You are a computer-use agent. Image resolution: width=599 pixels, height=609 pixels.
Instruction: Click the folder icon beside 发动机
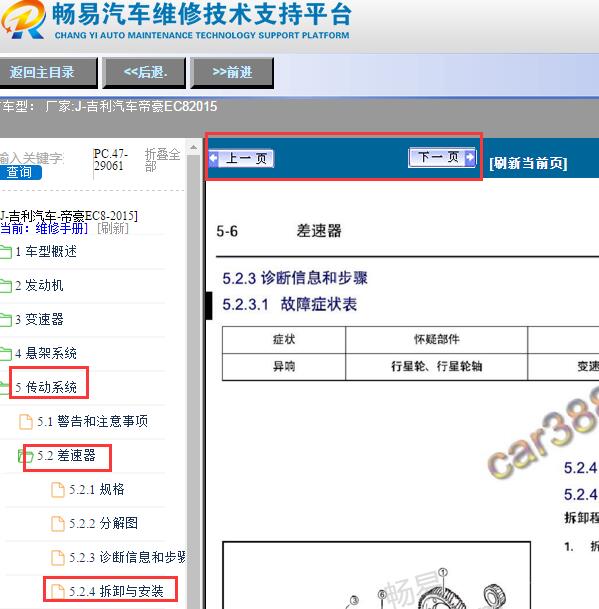coord(5,286)
